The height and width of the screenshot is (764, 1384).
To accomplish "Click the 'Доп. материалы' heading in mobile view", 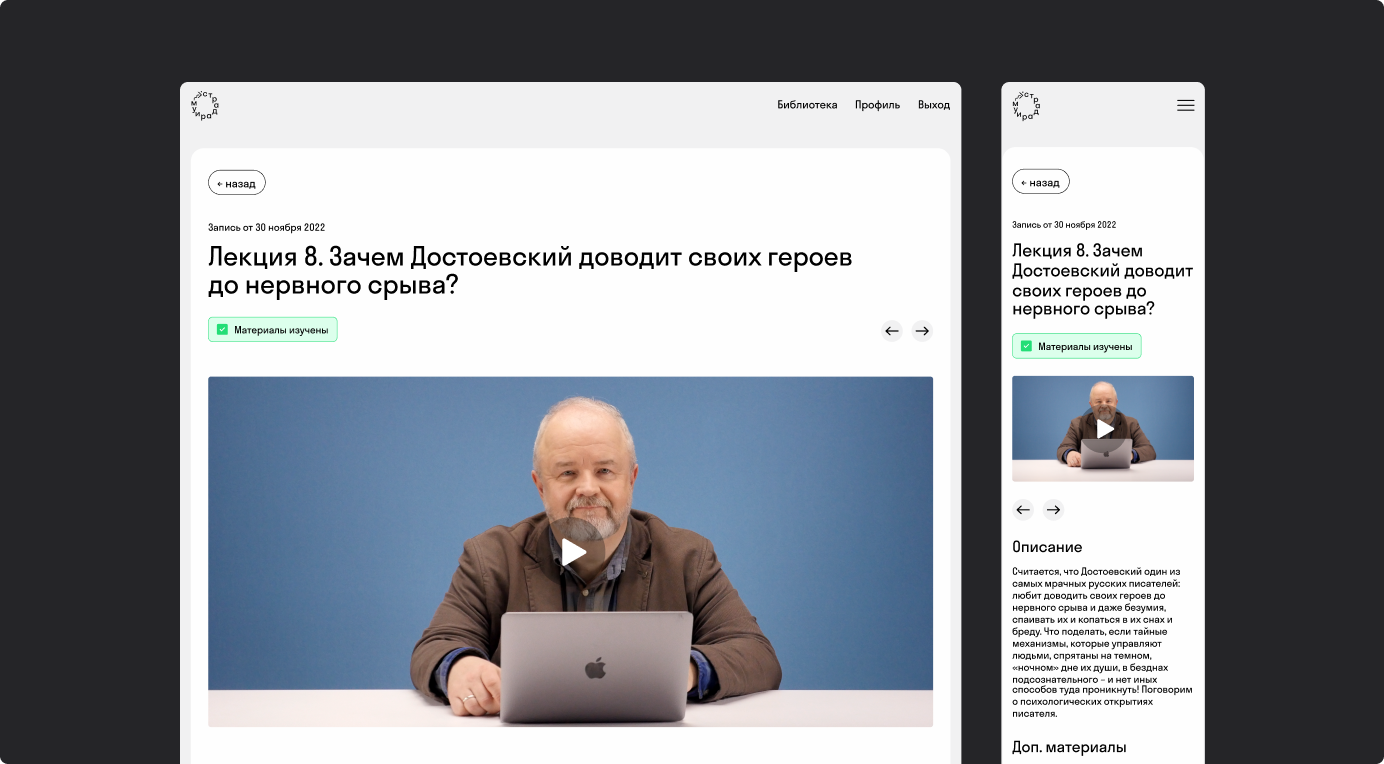I will 1069,747.
